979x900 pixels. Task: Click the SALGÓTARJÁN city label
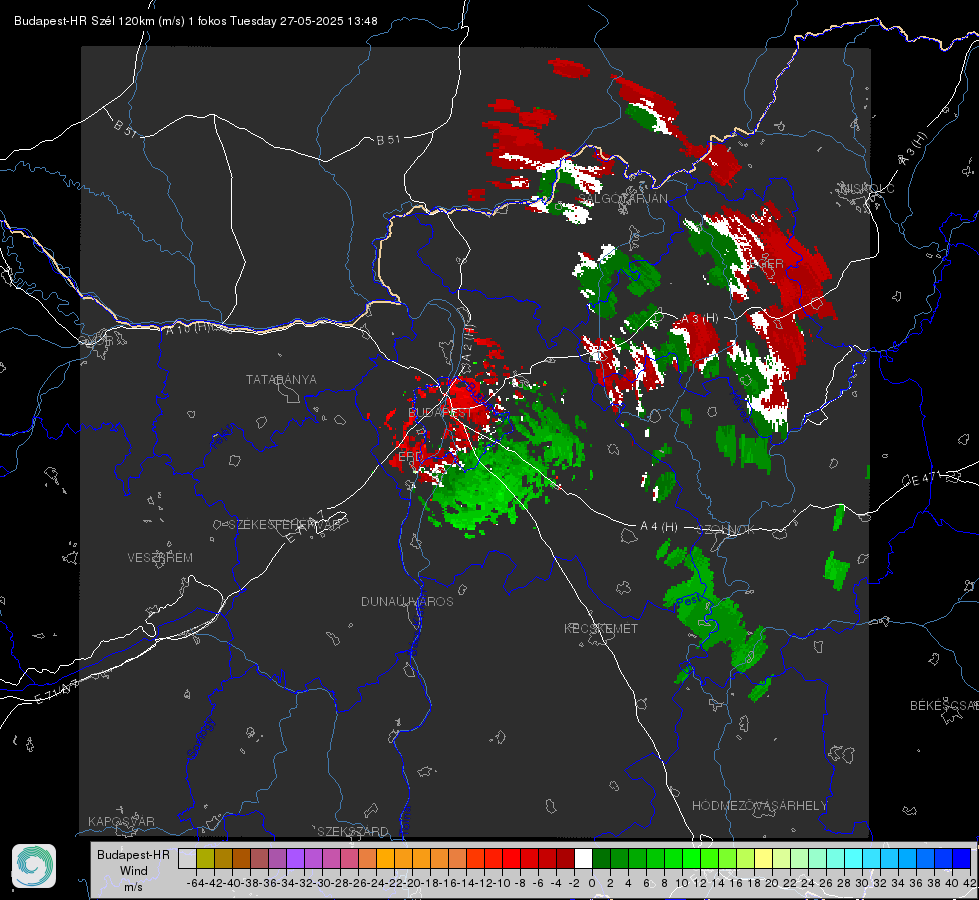click(622, 199)
